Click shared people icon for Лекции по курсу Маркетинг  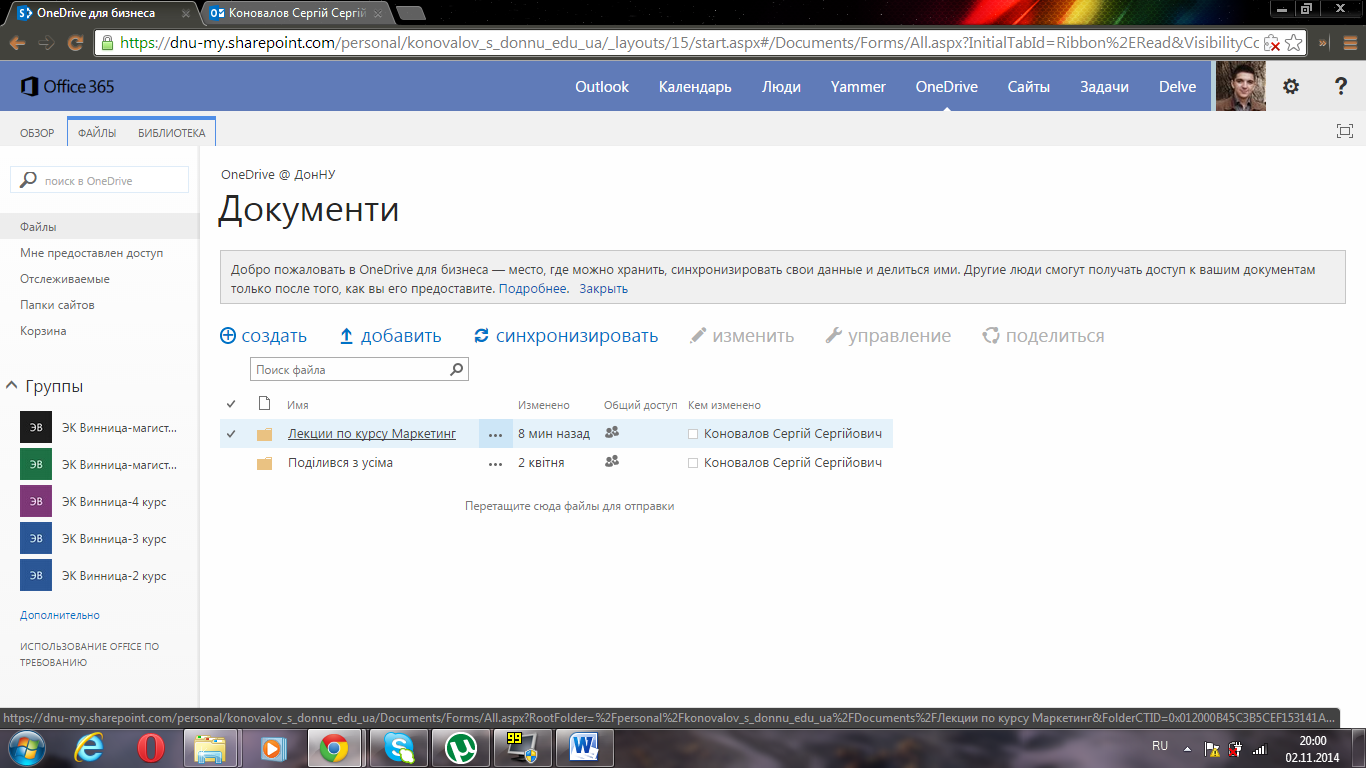coord(612,432)
